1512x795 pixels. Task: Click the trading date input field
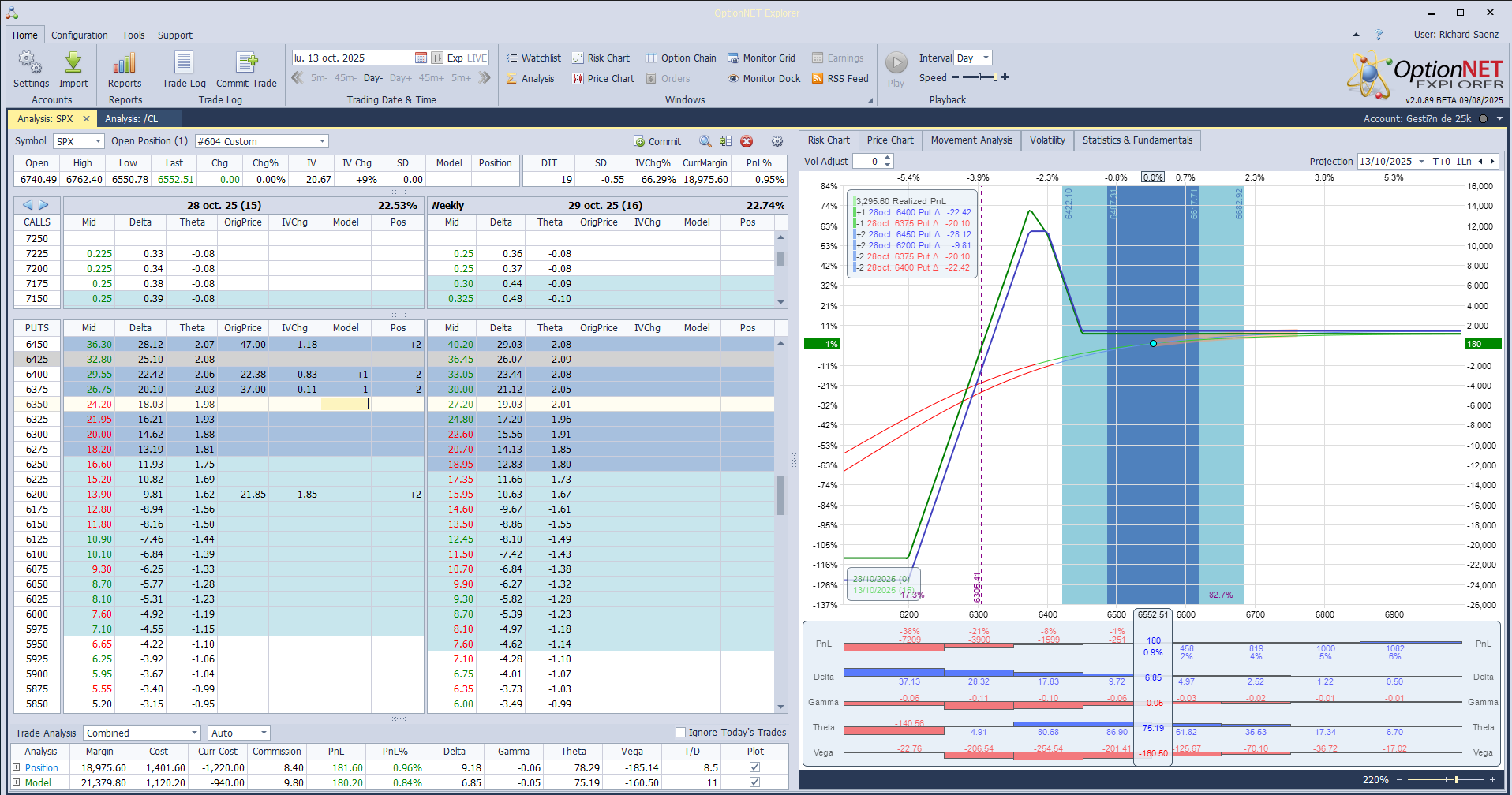click(x=353, y=58)
